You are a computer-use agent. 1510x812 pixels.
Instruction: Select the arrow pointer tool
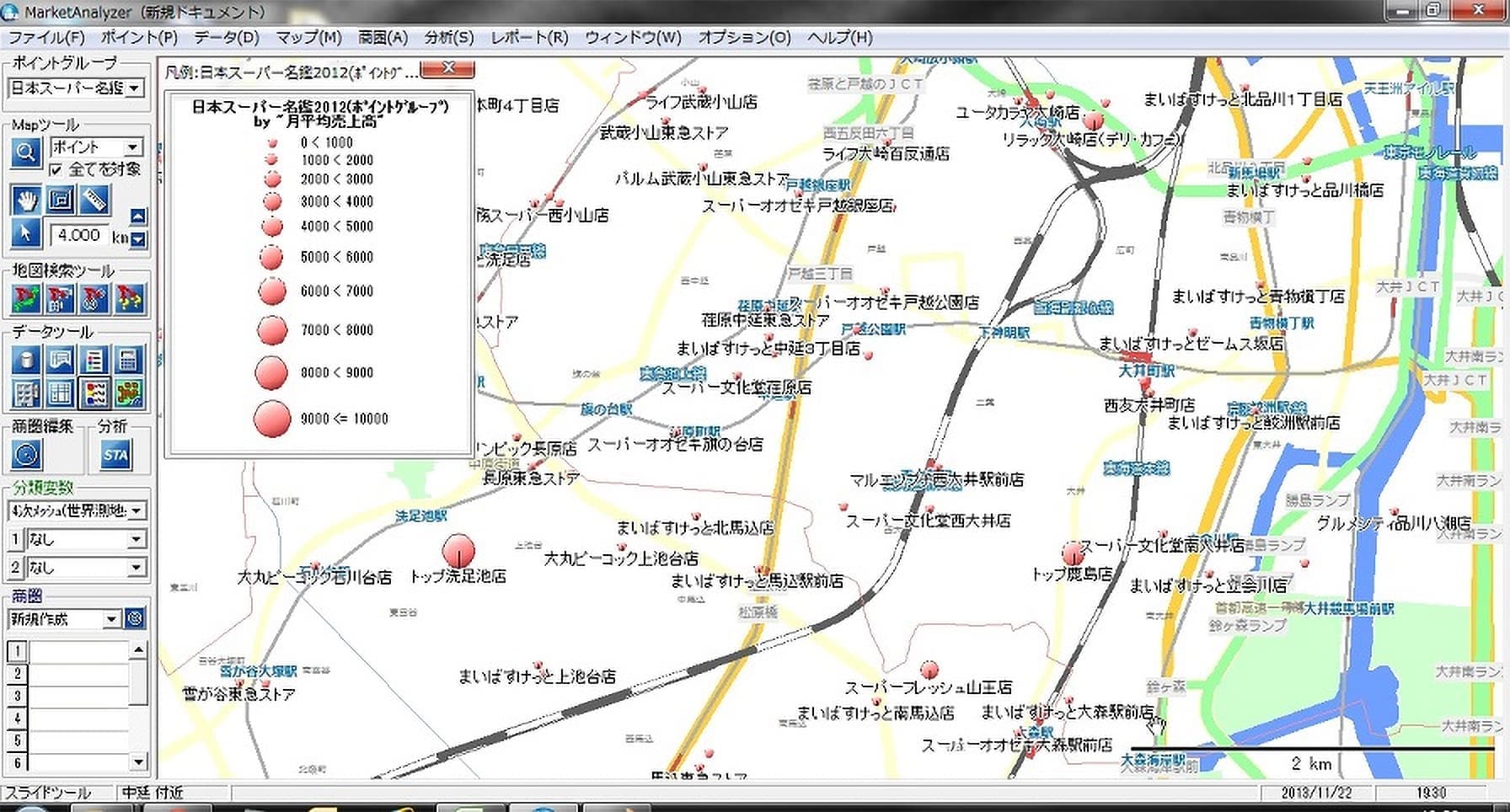pos(27,232)
